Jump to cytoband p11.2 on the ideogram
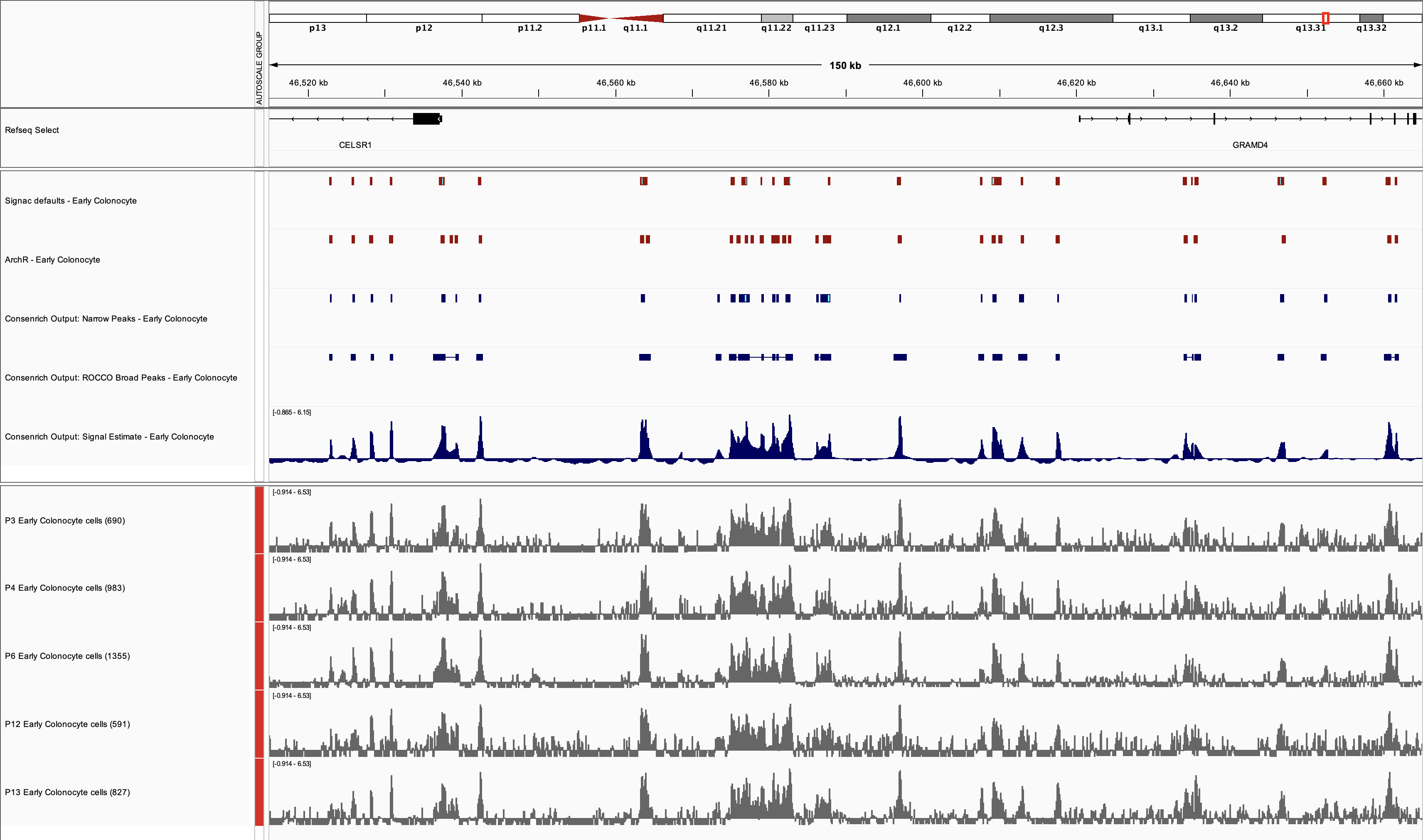This screenshot has height=840, width=1423. click(x=530, y=18)
